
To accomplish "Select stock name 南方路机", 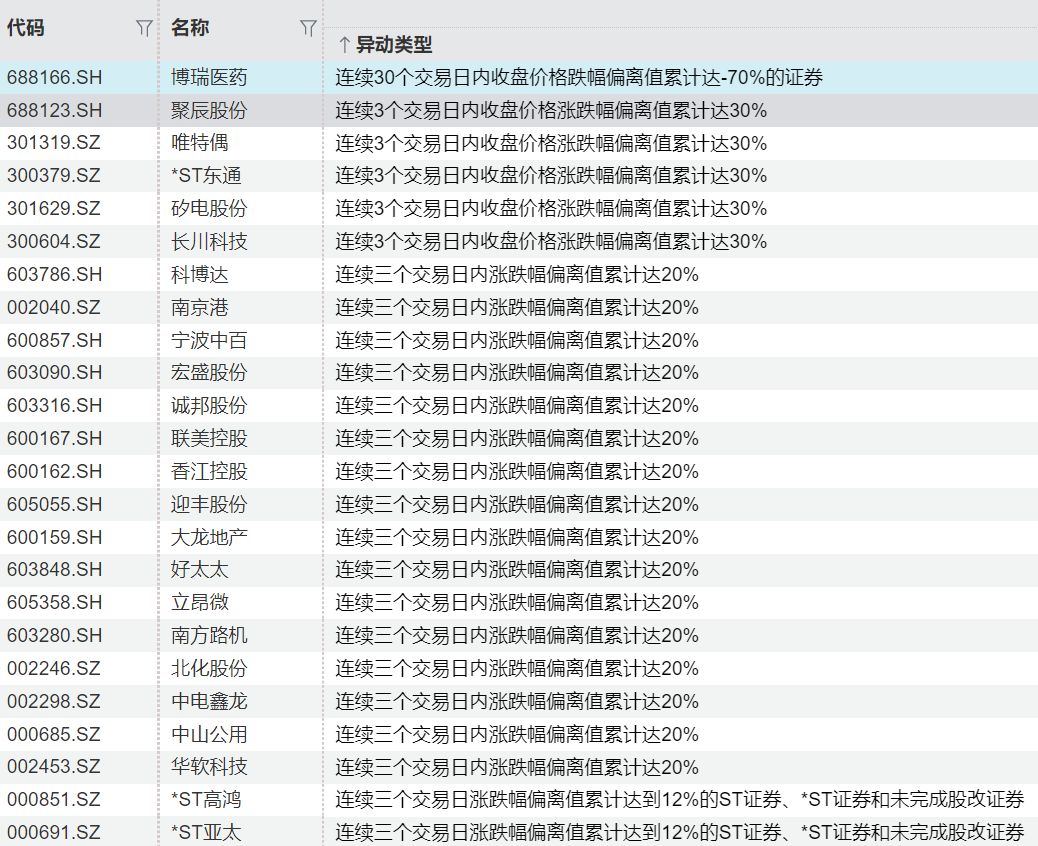I will [209, 635].
